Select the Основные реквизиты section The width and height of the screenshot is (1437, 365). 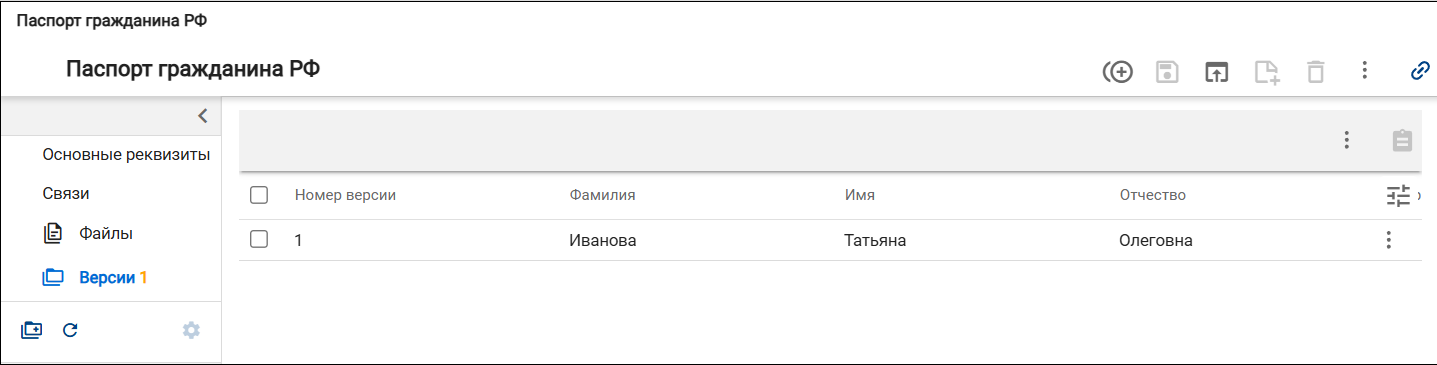coord(126,155)
